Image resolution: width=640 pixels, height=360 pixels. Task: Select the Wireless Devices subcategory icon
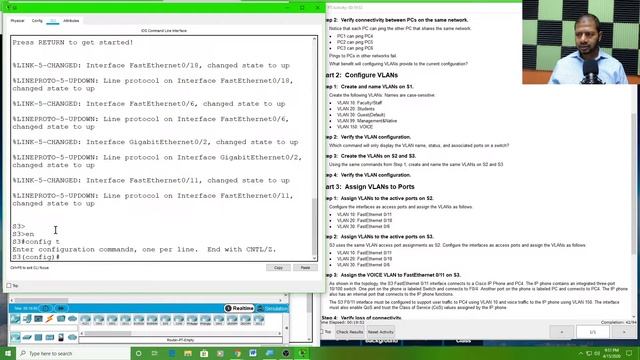(x=50, y=337)
